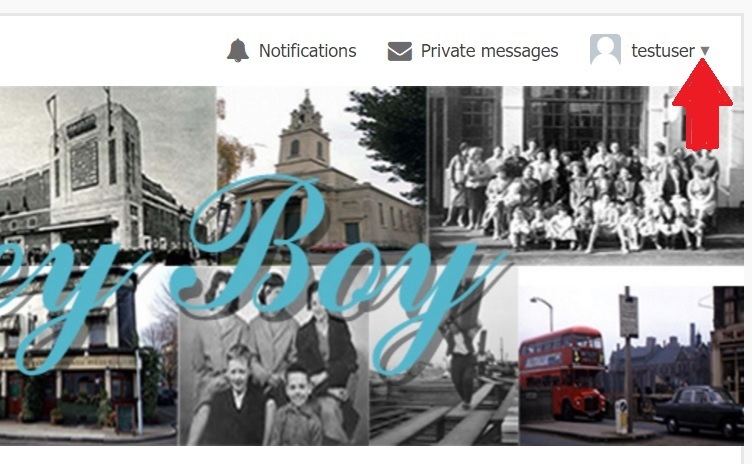The width and height of the screenshot is (752, 464).
Task: Click the family portrait with two boys
Action: tap(273, 355)
